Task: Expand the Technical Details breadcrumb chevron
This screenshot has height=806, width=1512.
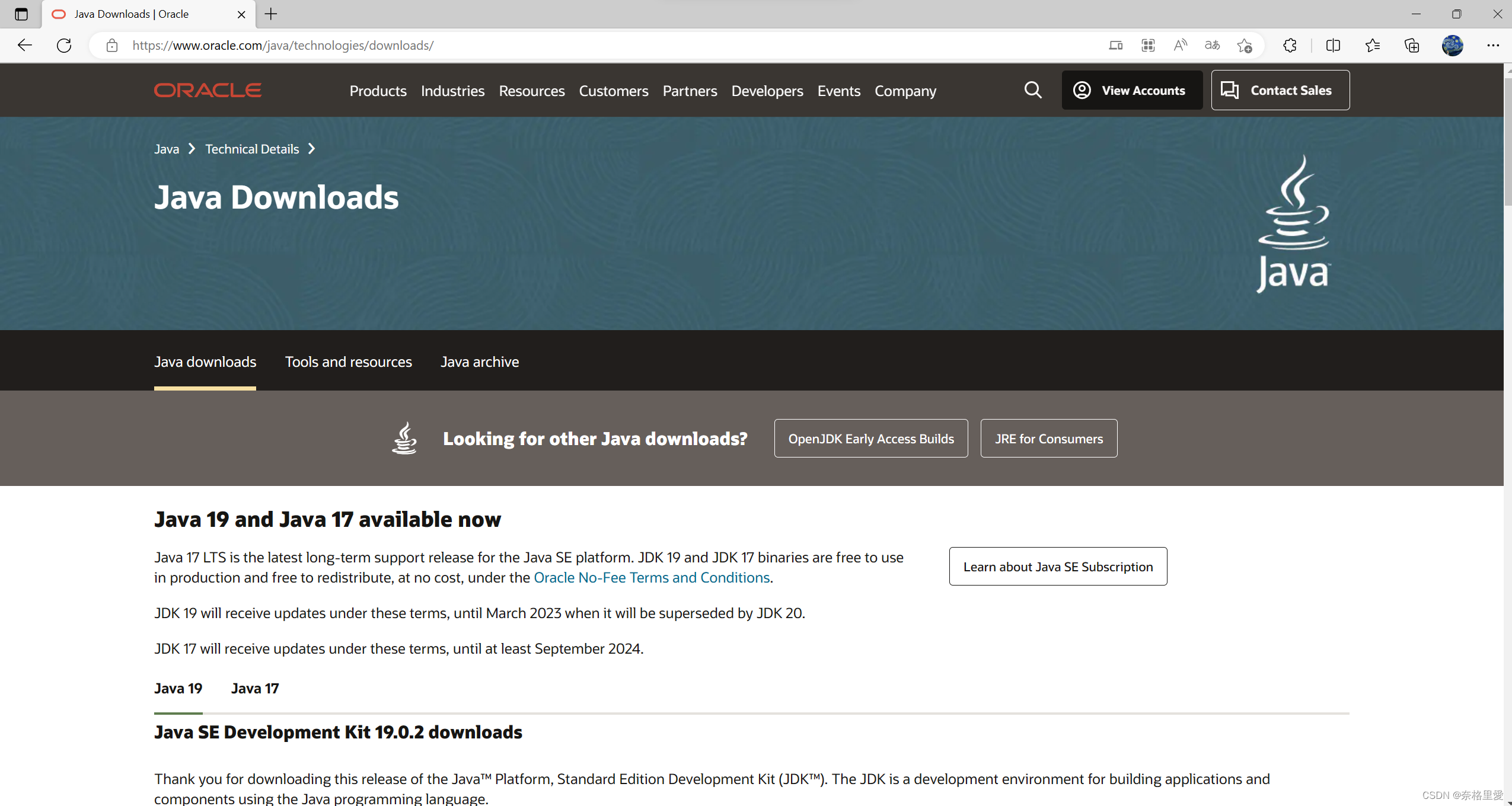Action: [x=312, y=149]
